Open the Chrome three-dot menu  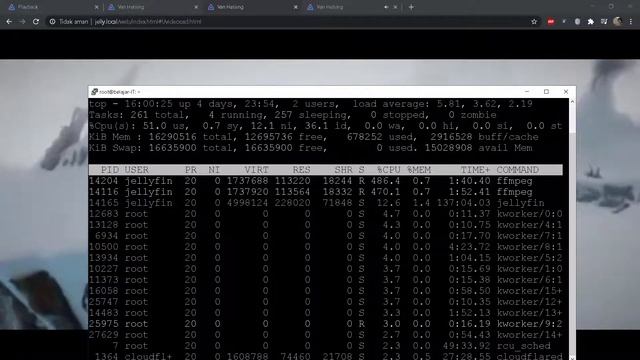click(x=631, y=22)
